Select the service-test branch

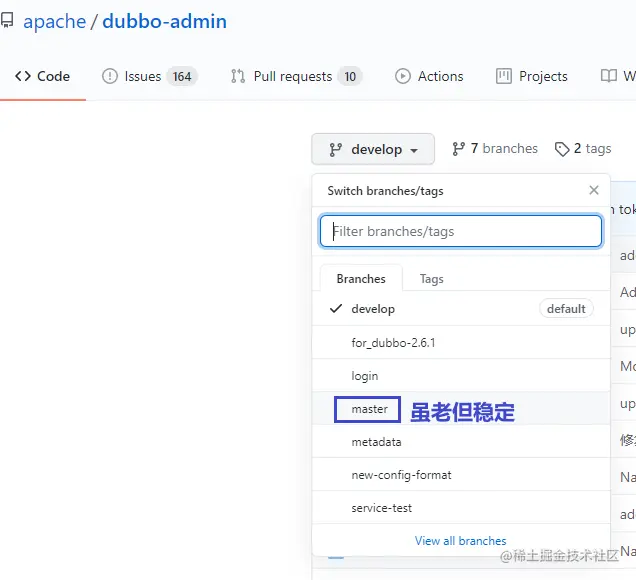point(461,508)
